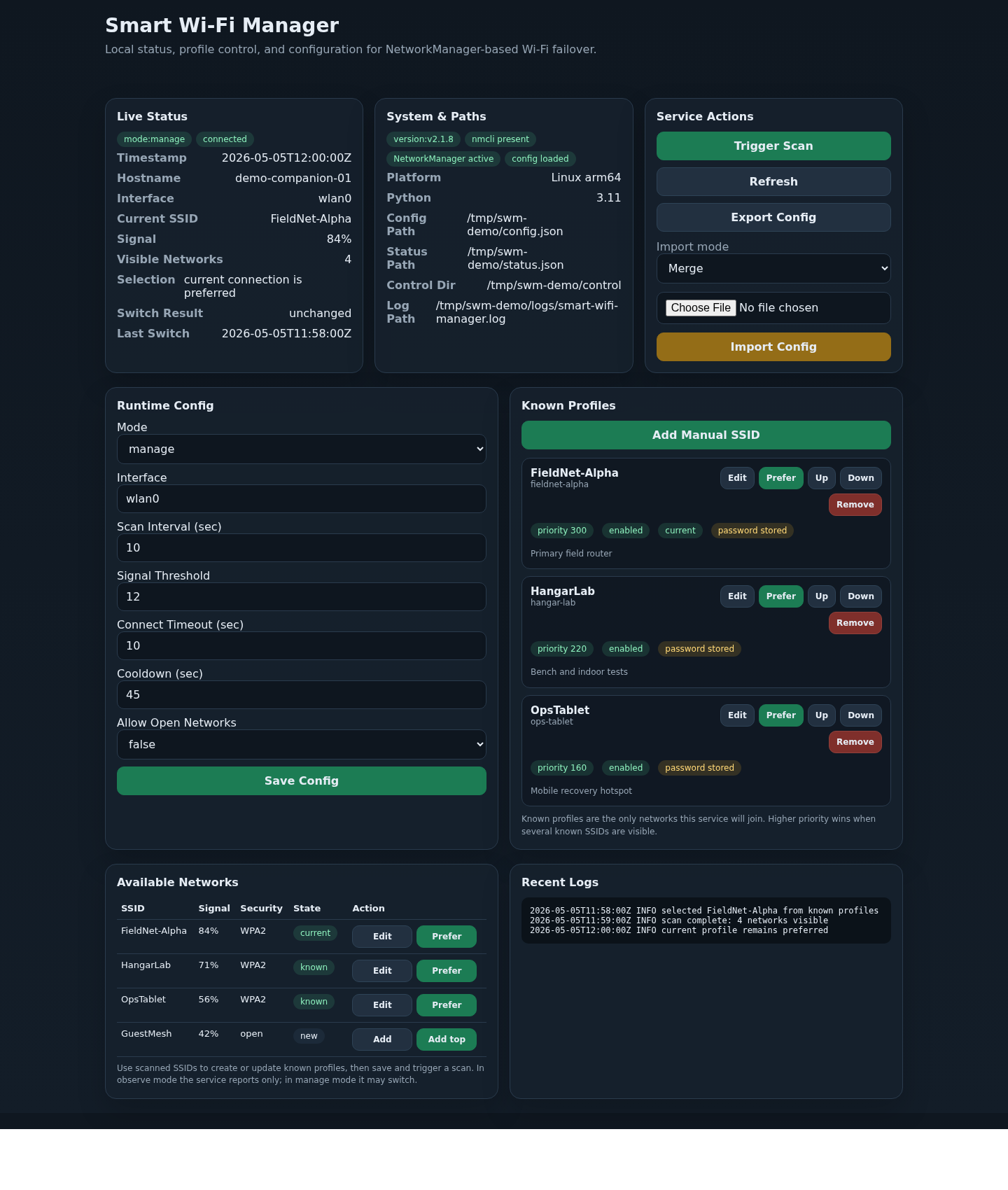Edit HangarLab in Available Networks table
This screenshot has width=1008, height=1190.
coord(382,971)
